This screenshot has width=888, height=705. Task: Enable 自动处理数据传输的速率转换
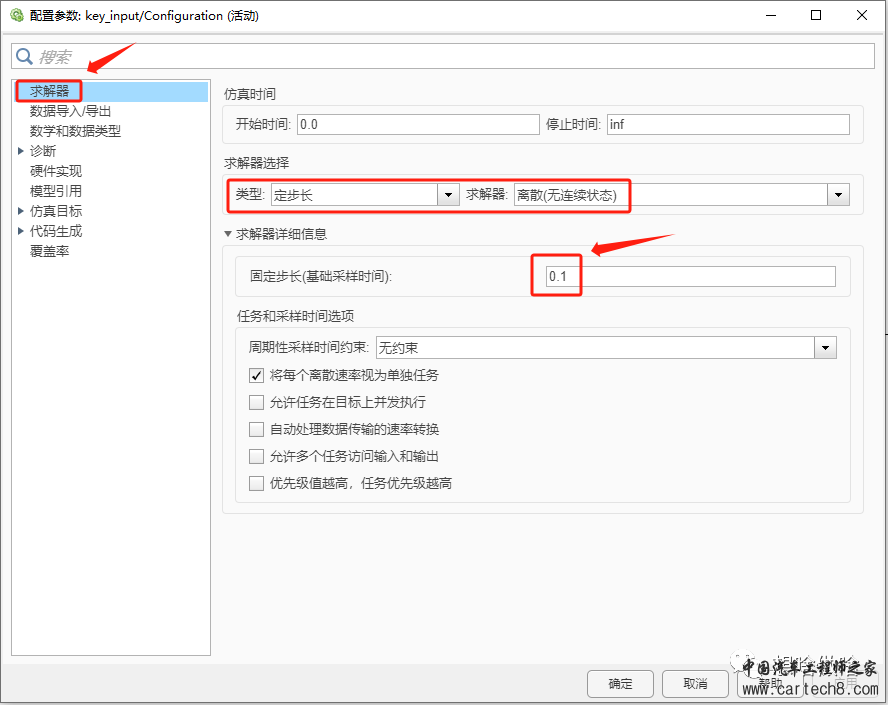coord(257,429)
